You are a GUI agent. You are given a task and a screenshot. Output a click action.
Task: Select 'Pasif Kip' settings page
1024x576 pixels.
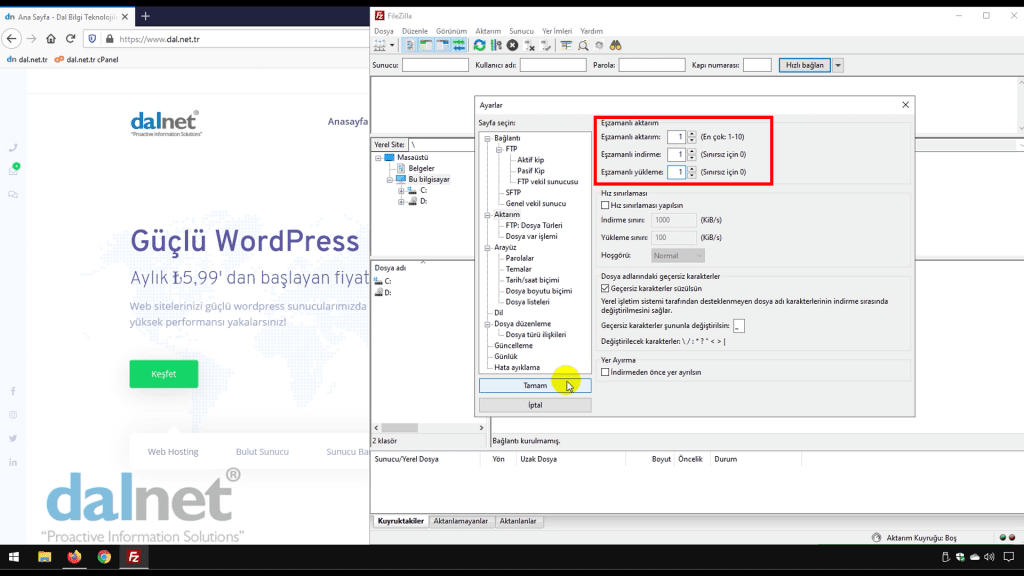531,171
